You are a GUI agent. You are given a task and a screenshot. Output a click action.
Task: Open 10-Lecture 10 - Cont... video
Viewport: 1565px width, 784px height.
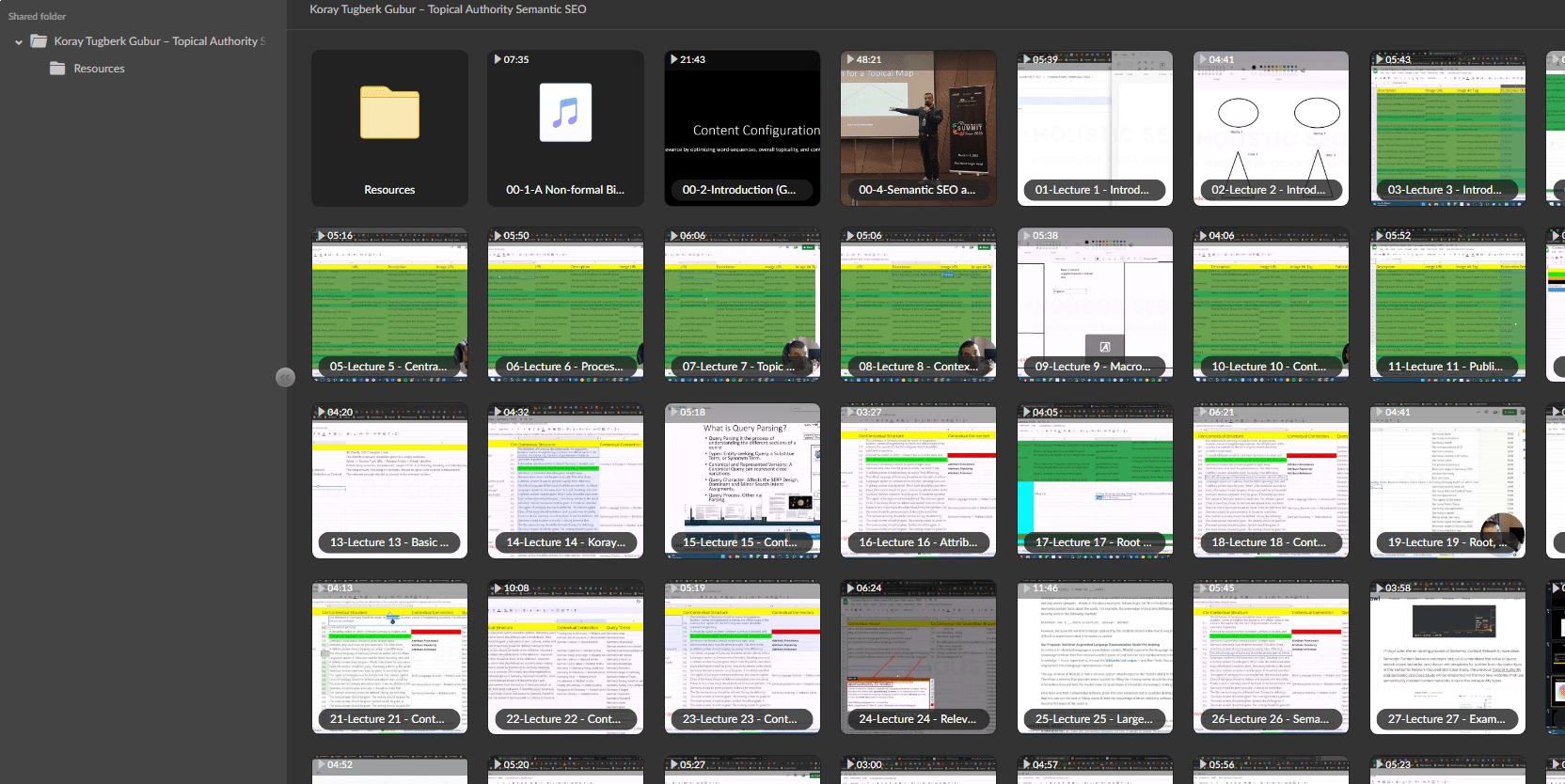click(1271, 305)
